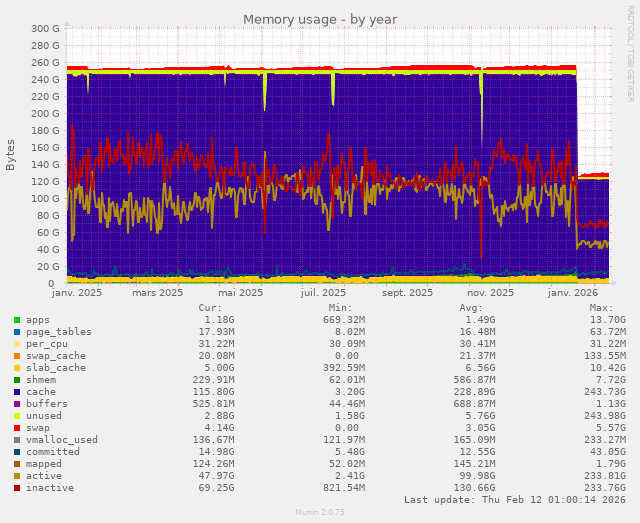Click the cache legend color box
640x523 pixels.
(x=16, y=392)
